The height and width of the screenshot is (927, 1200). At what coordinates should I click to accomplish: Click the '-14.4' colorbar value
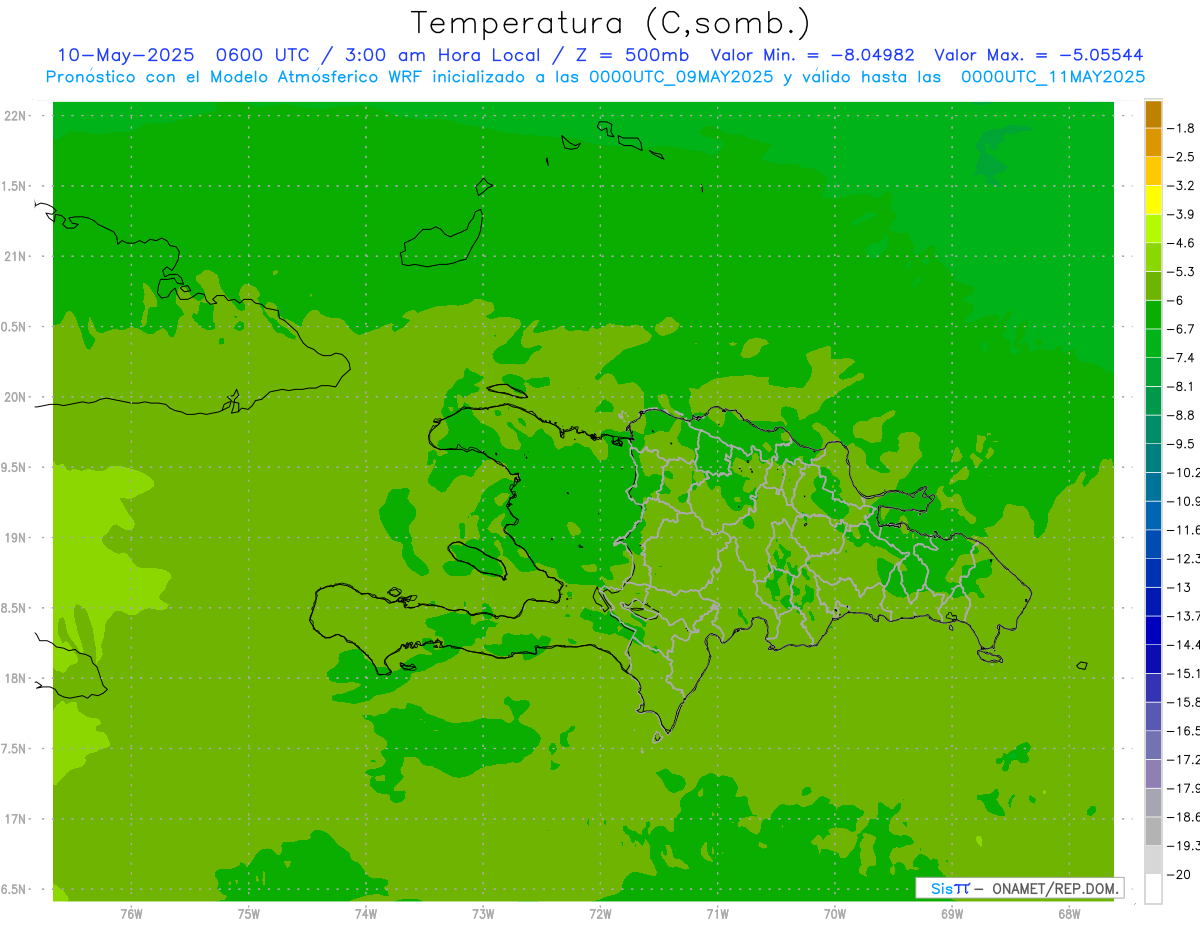point(1184,645)
